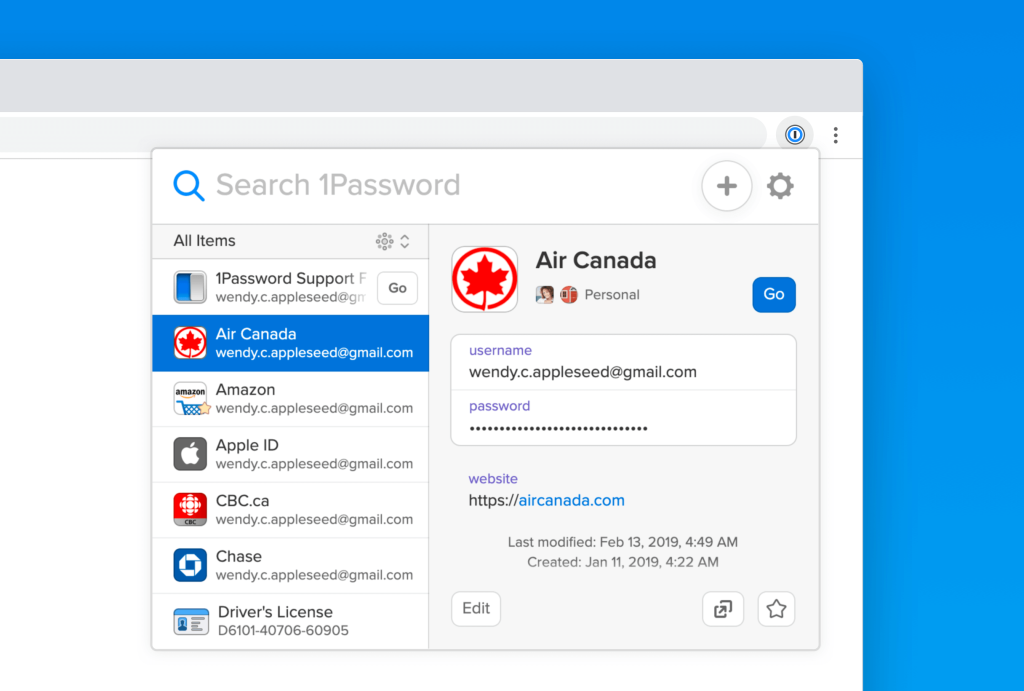
Task: Click the Air Canada icon in the list
Action: coord(190,343)
